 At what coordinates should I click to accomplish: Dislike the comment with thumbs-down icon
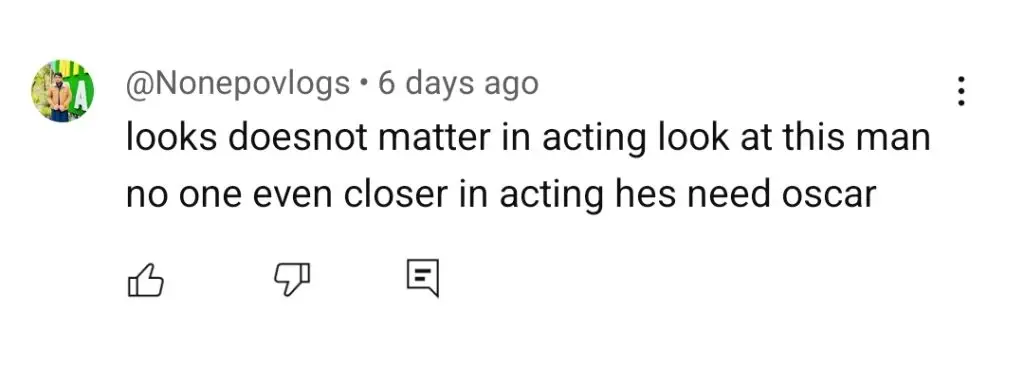(x=291, y=281)
